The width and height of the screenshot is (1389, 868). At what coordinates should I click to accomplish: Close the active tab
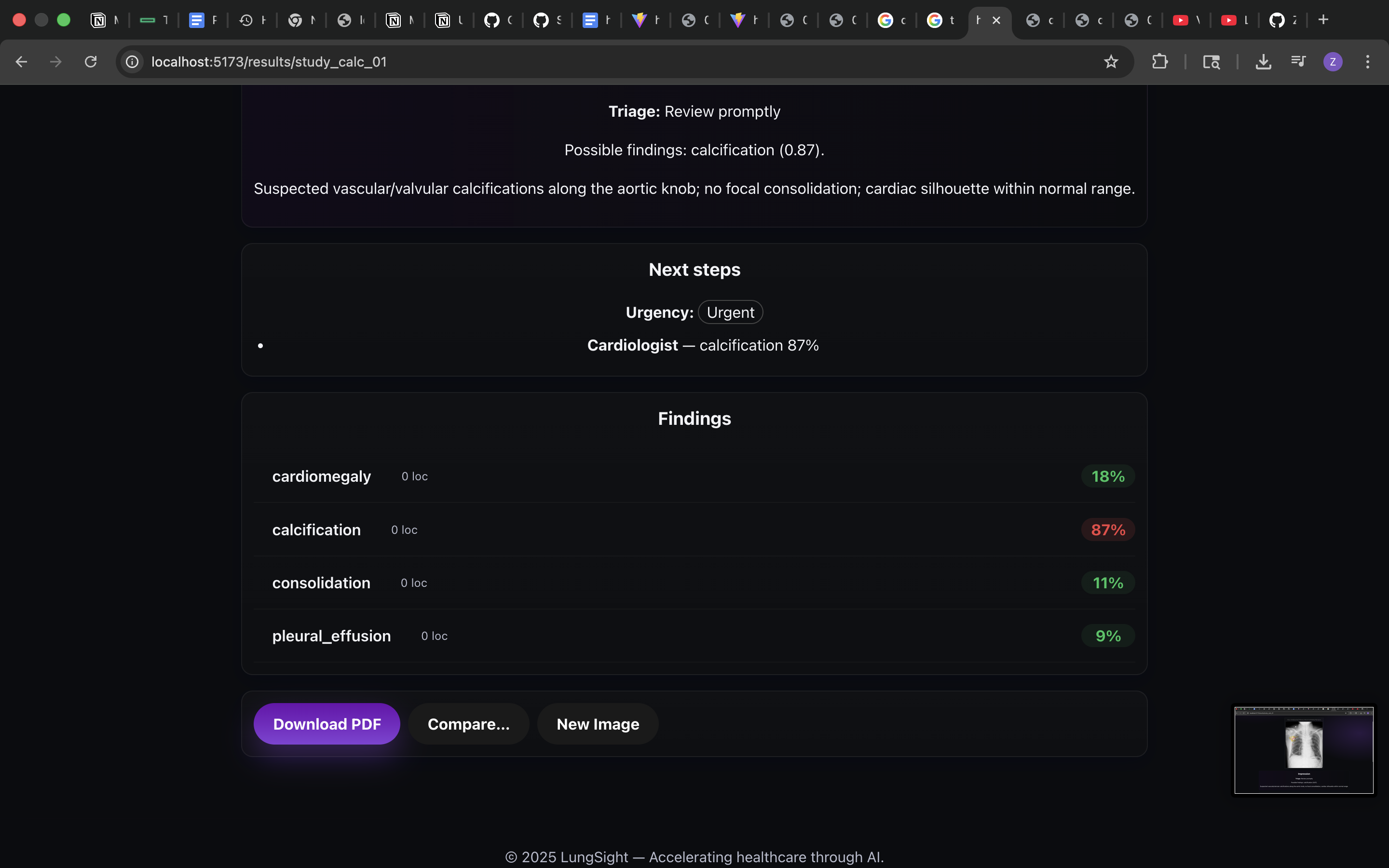[x=996, y=20]
